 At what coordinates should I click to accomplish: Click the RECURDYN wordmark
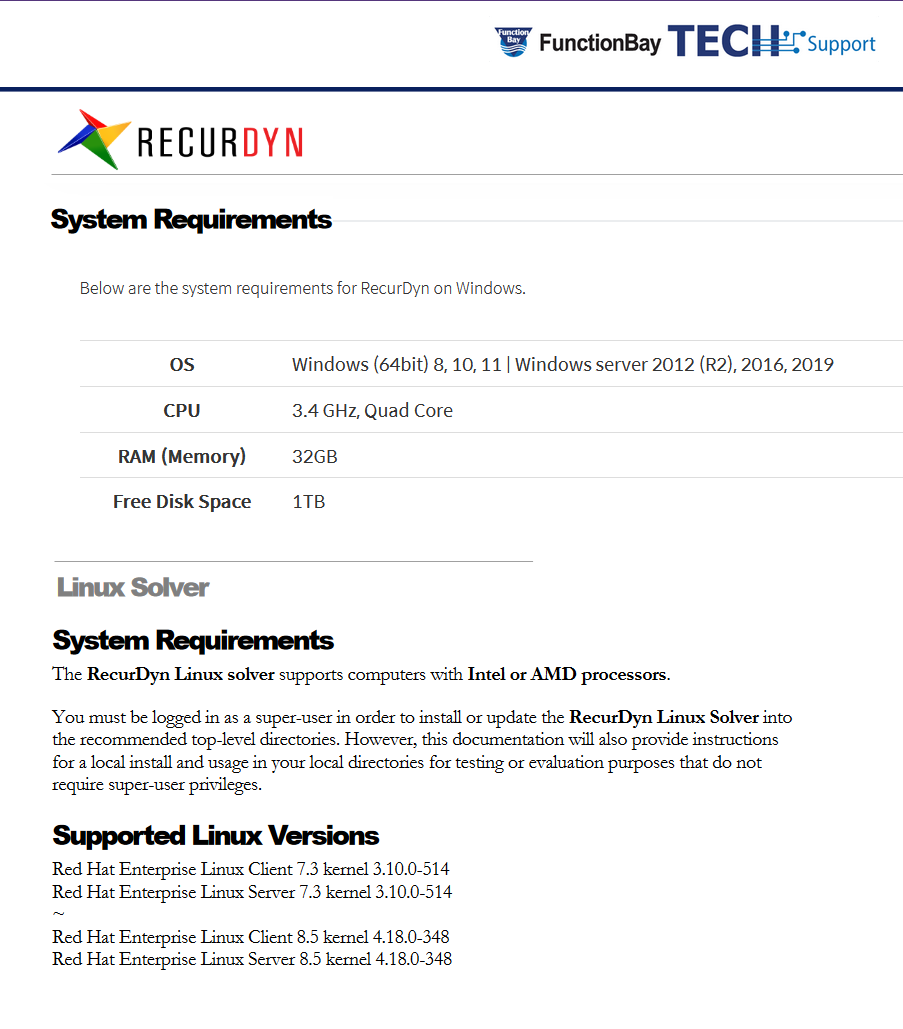tap(220, 142)
